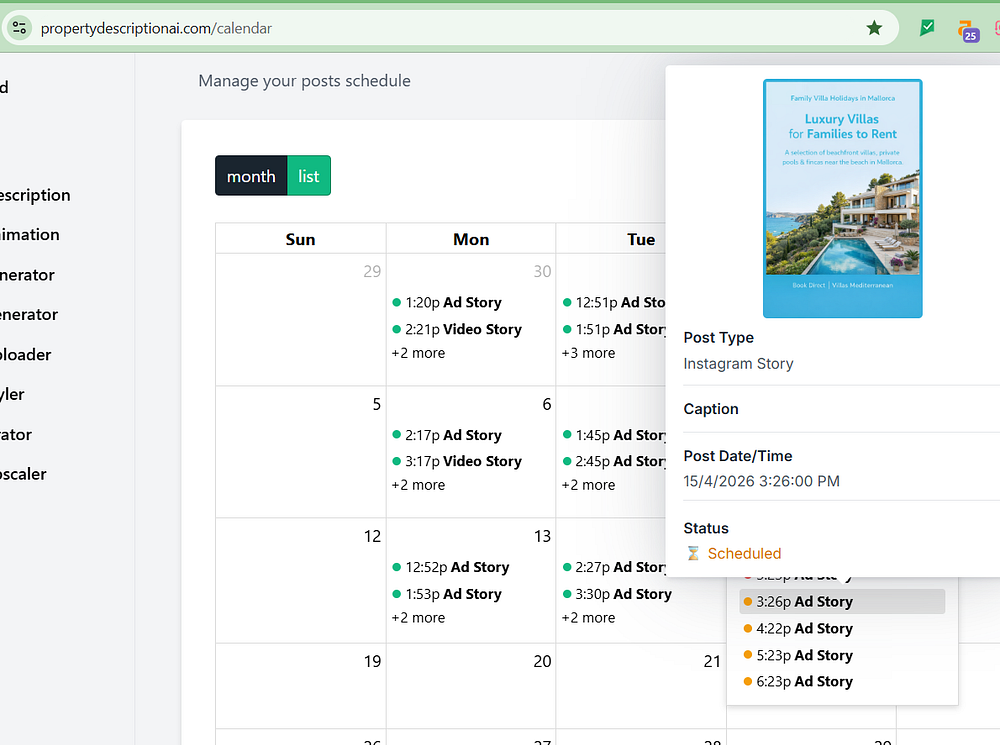The height and width of the screenshot is (745, 1000).
Task: Click day number 13 in calendar
Action: coord(543,536)
